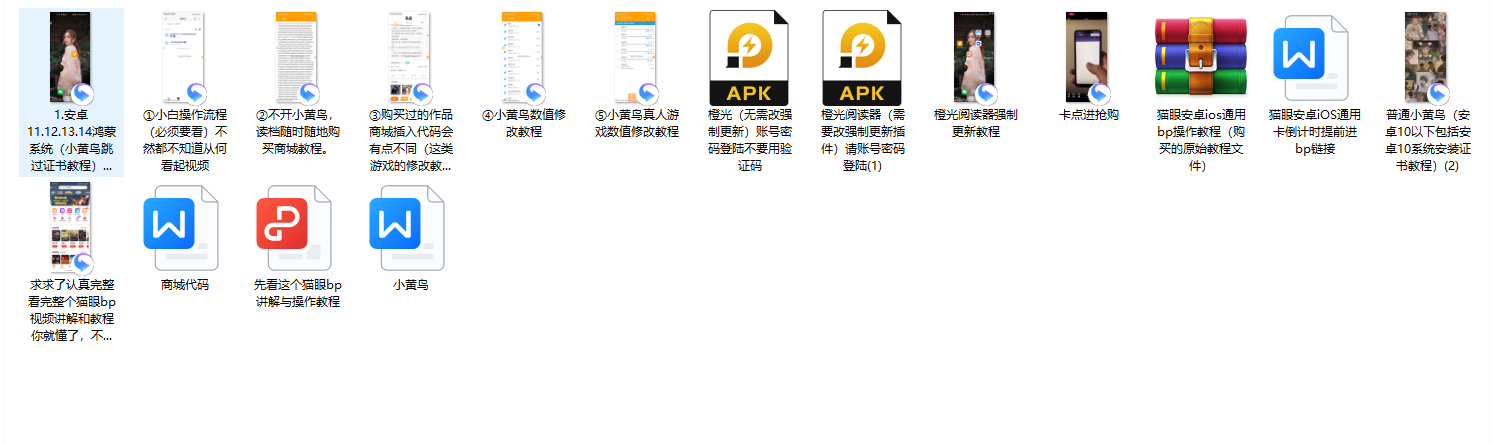
Task: Click the 橙光阅读器（需要改强制更新插件）APK icon
Action: point(862,57)
